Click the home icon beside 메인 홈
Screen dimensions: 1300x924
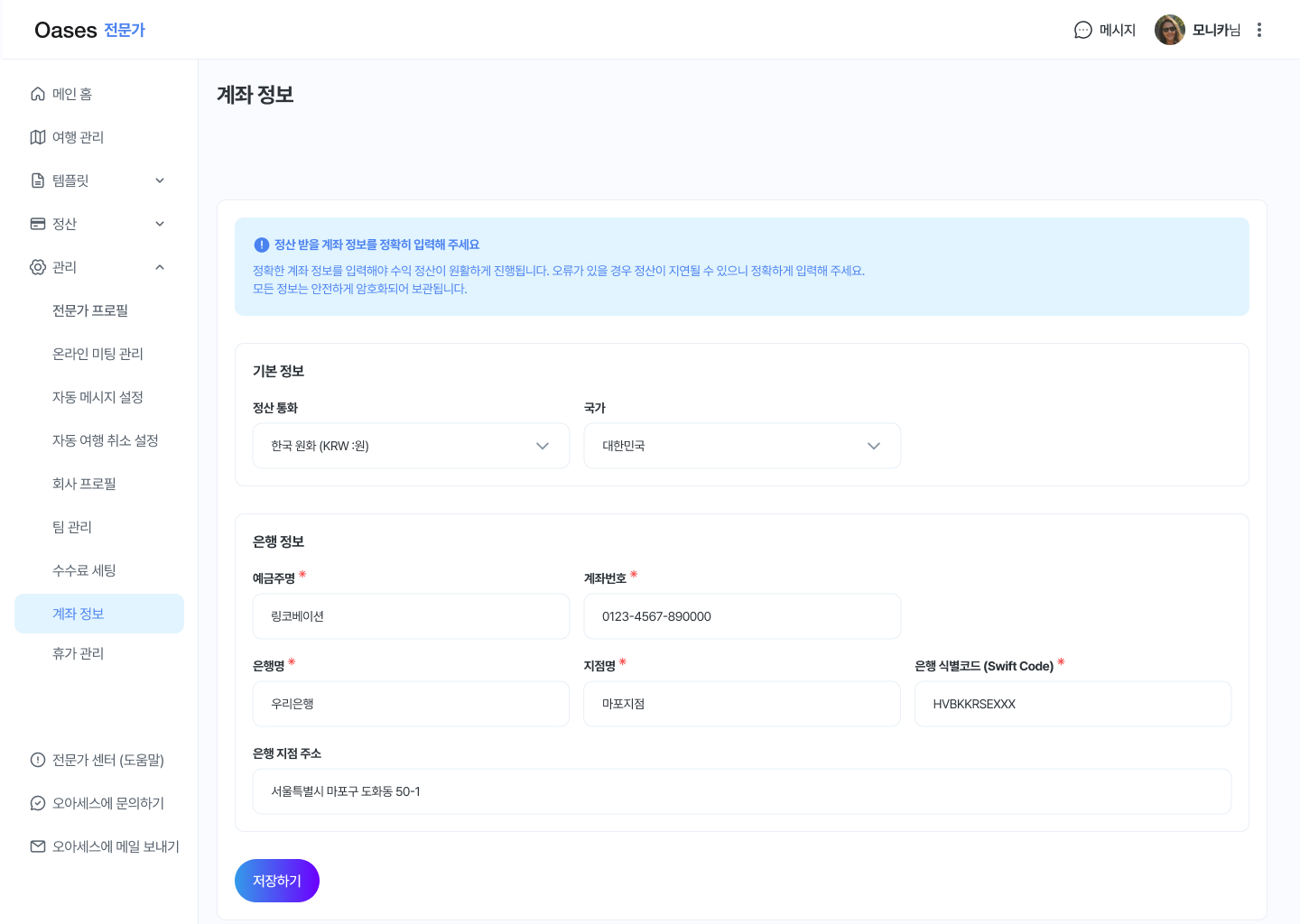pyautogui.click(x=38, y=94)
